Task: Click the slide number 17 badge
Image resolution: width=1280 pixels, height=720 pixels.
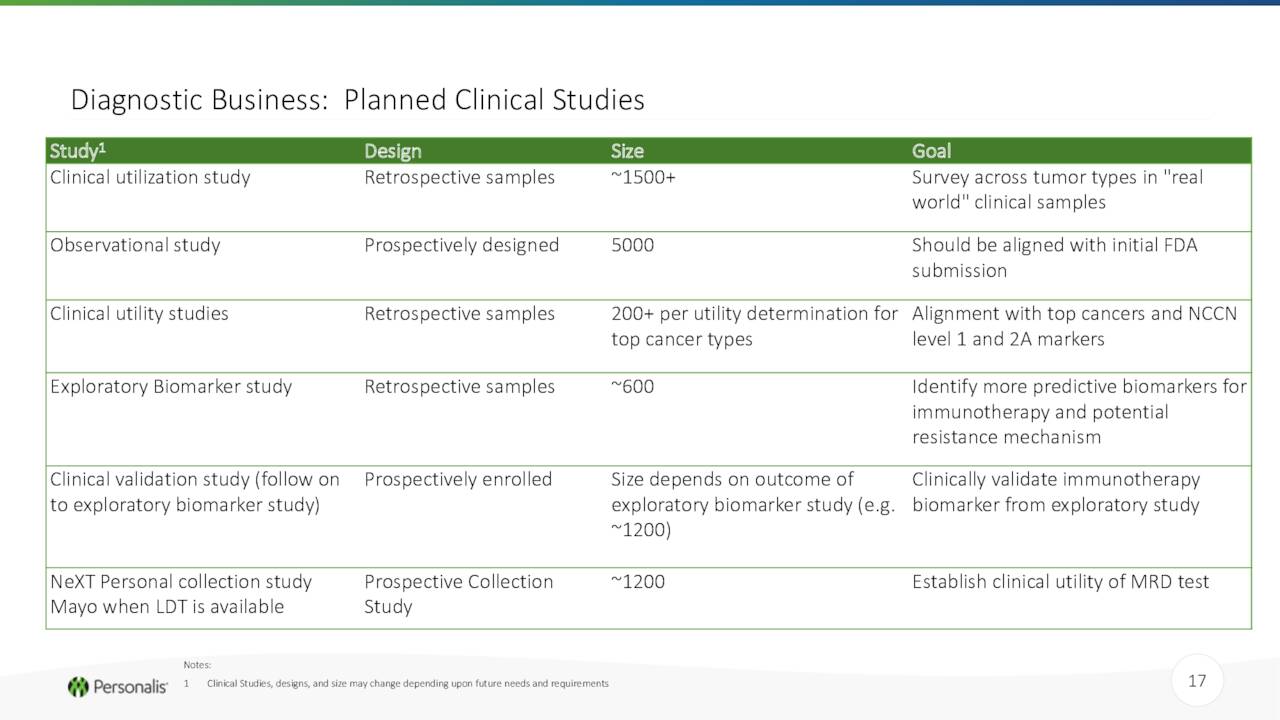Action: pyautogui.click(x=1197, y=682)
